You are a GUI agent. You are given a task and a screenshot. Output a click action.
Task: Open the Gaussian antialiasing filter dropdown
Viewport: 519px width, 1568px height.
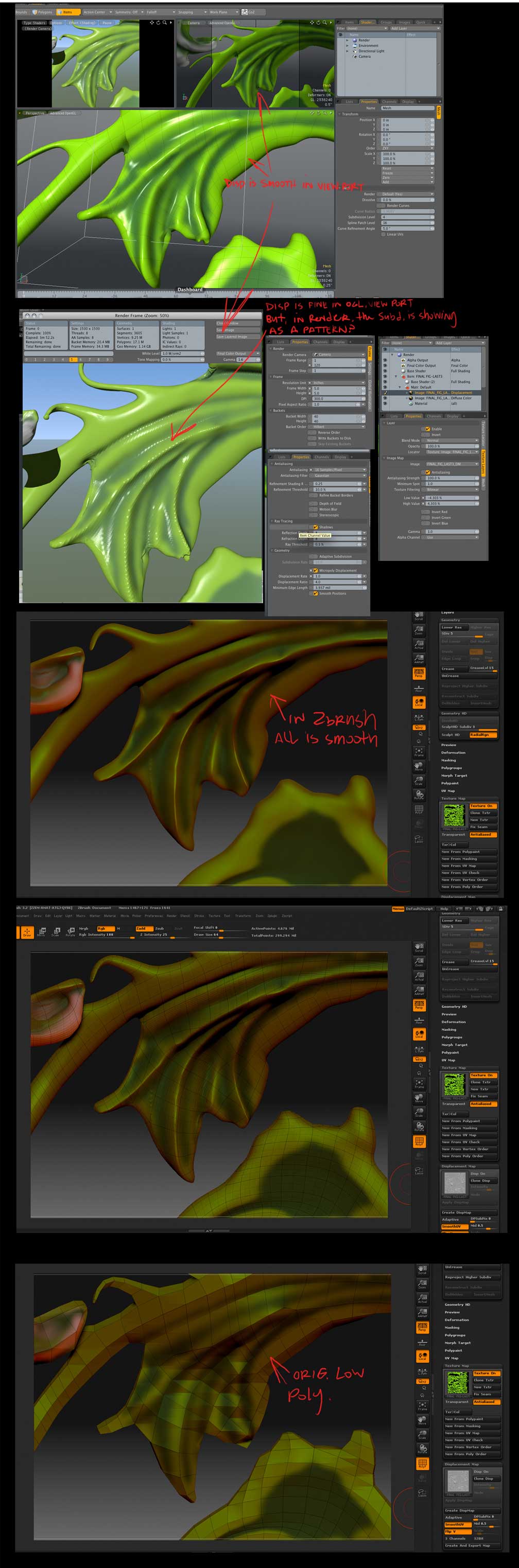point(339,475)
